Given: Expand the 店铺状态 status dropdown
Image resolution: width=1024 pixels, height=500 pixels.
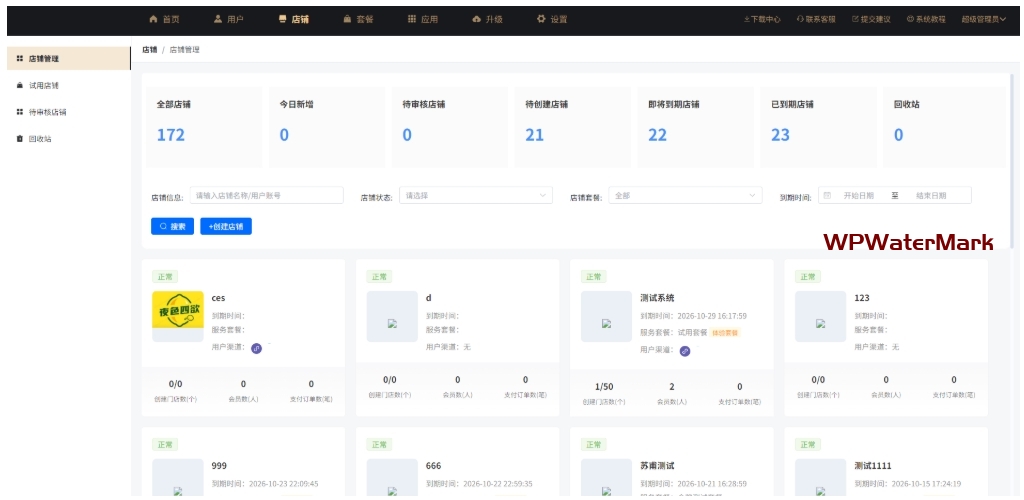Looking at the screenshot, I should tap(475, 196).
